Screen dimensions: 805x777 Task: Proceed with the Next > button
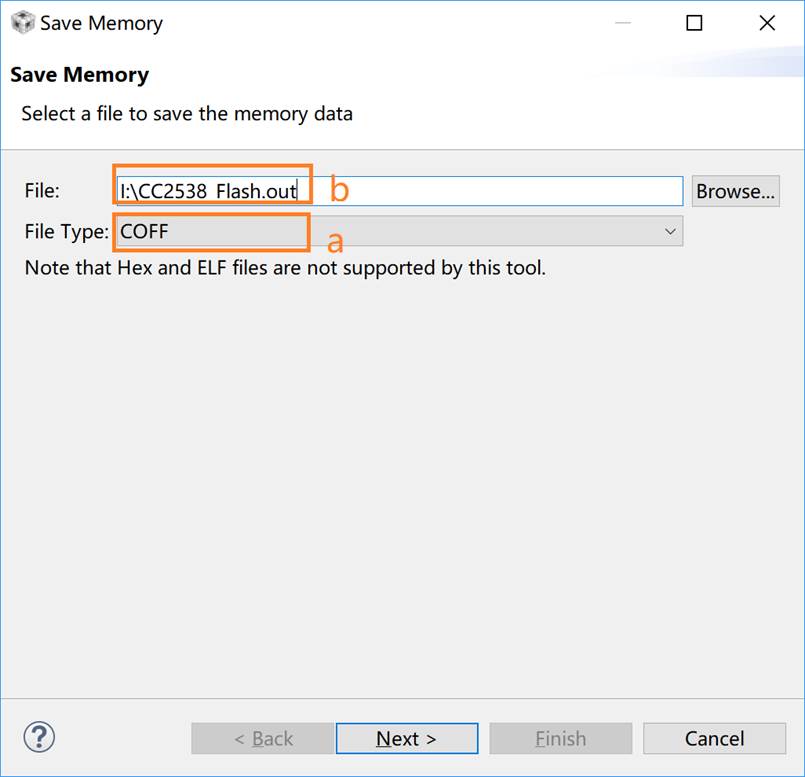point(406,739)
